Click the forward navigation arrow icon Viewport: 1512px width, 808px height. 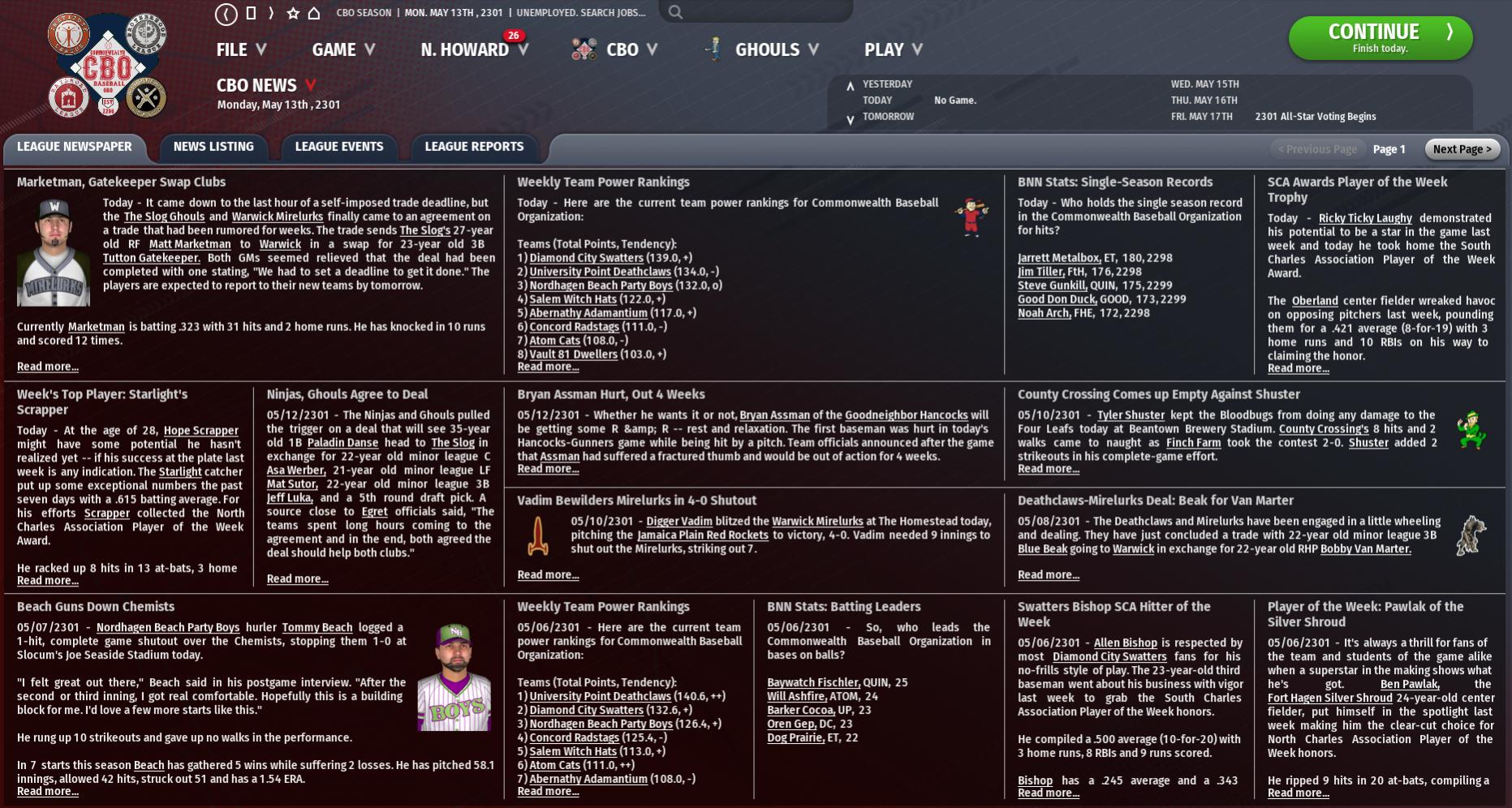coord(271,13)
